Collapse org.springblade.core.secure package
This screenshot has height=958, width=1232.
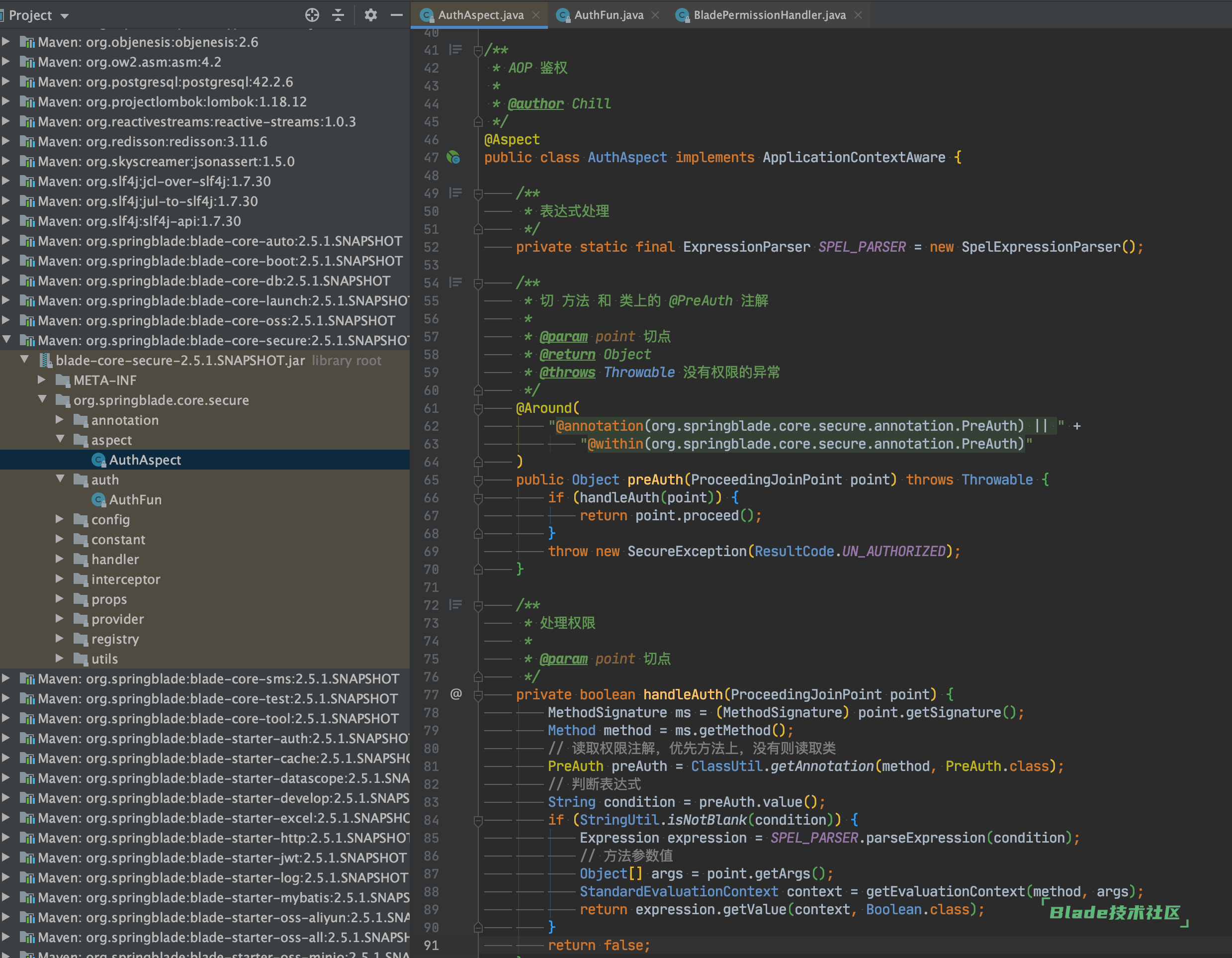[42, 400]
